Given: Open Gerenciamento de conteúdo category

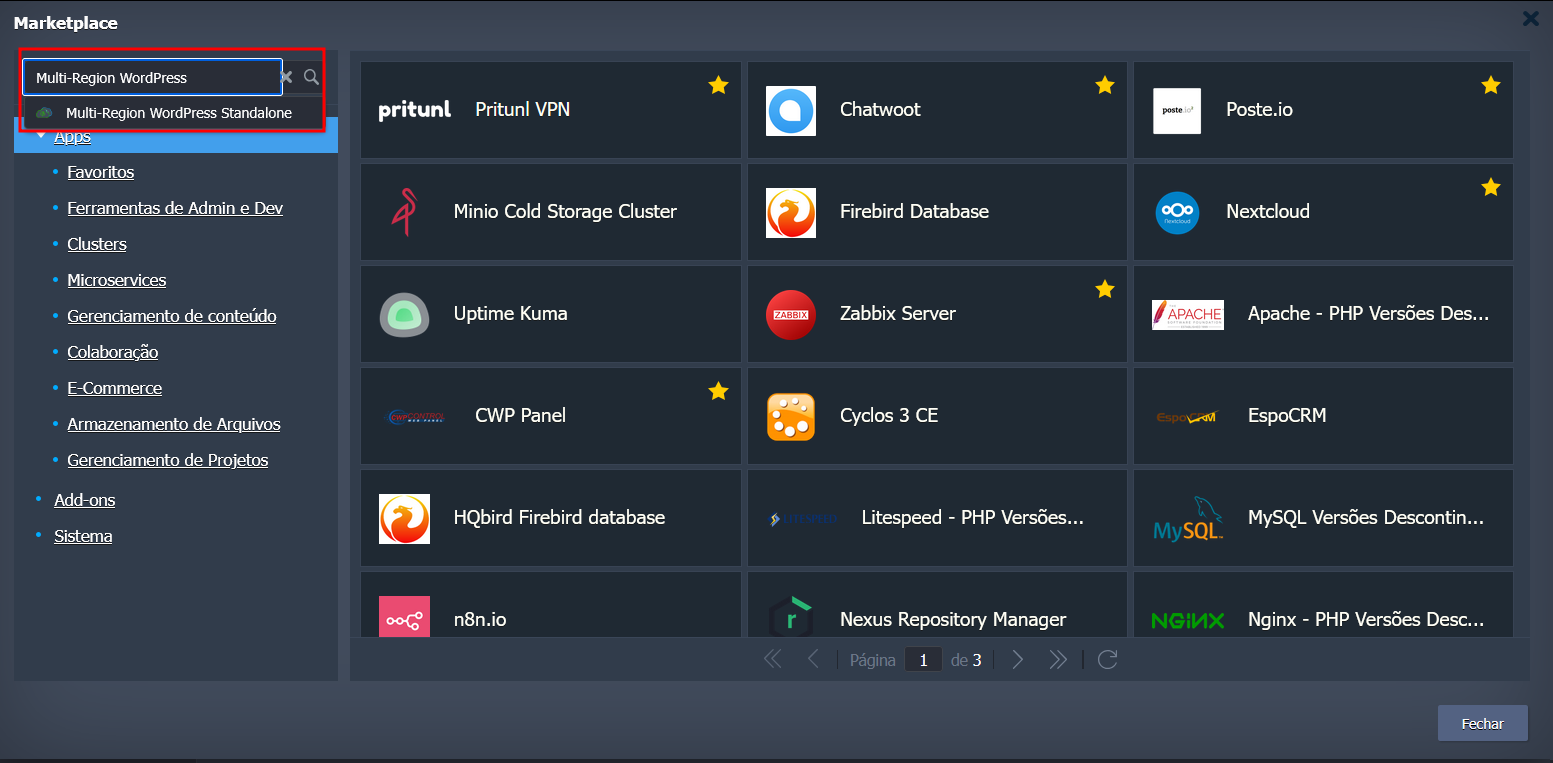Looking at the screenshot, I should click(x=172, y=316).
